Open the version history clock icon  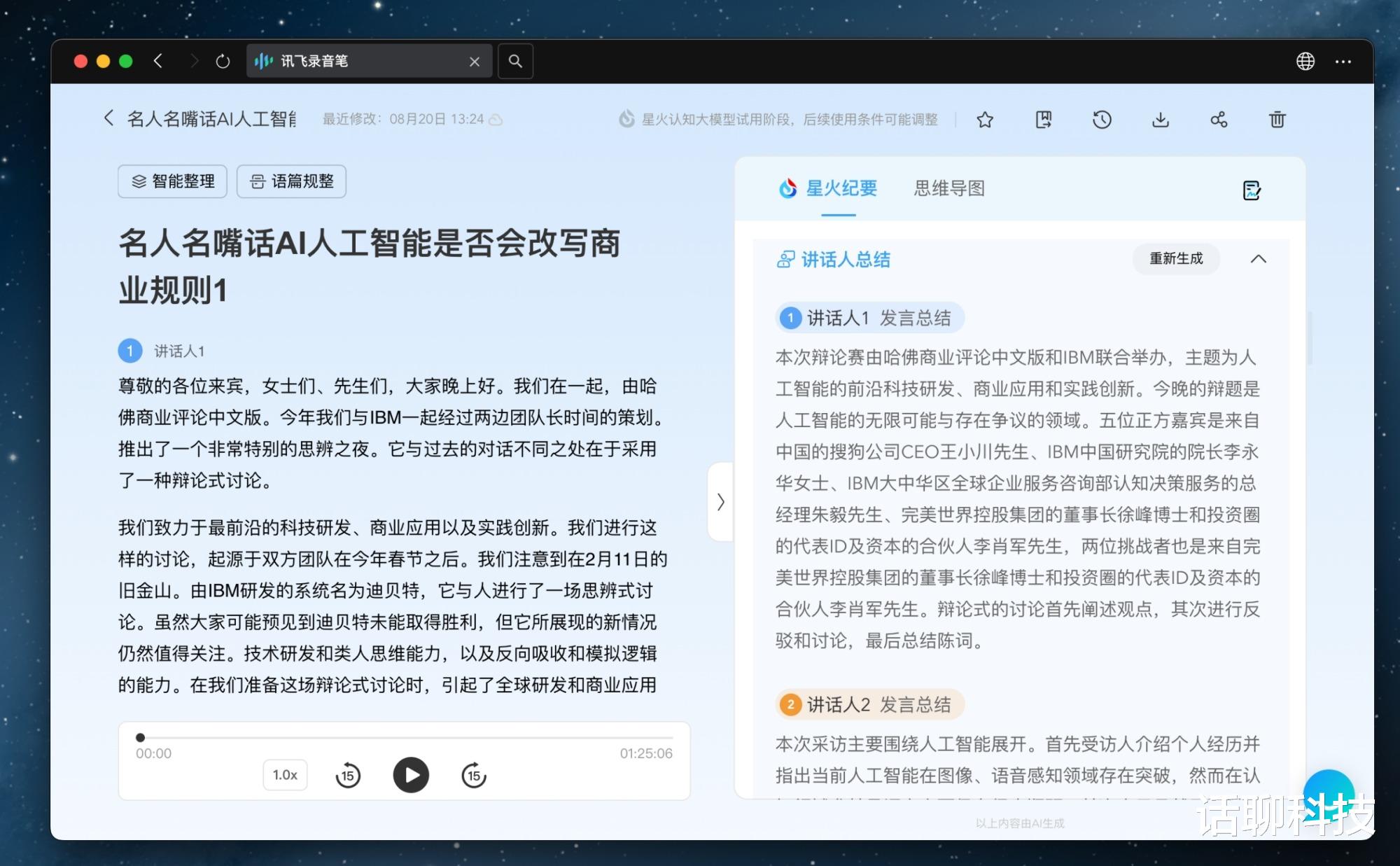[1102, 120]
